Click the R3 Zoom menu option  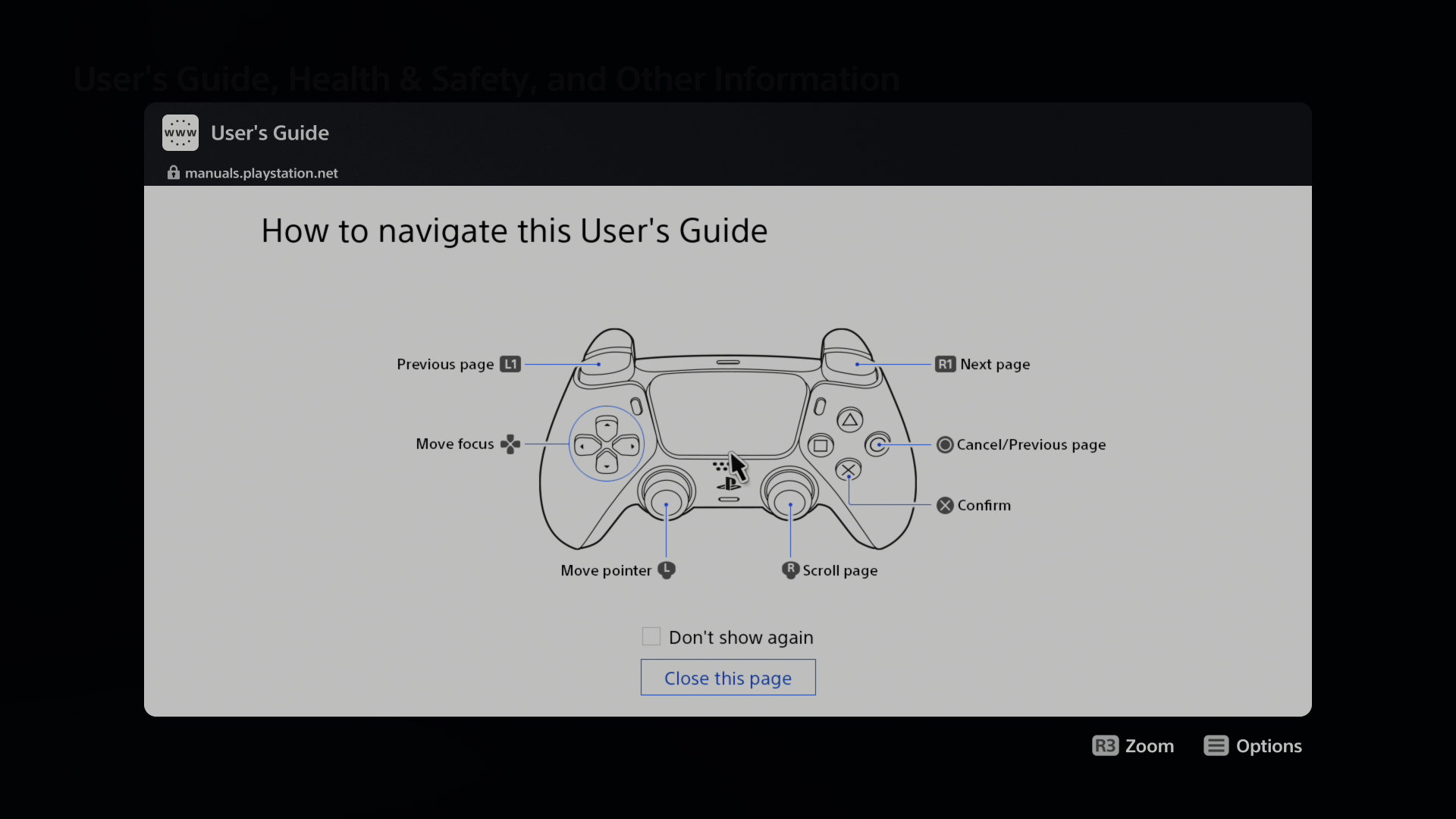1133,746
